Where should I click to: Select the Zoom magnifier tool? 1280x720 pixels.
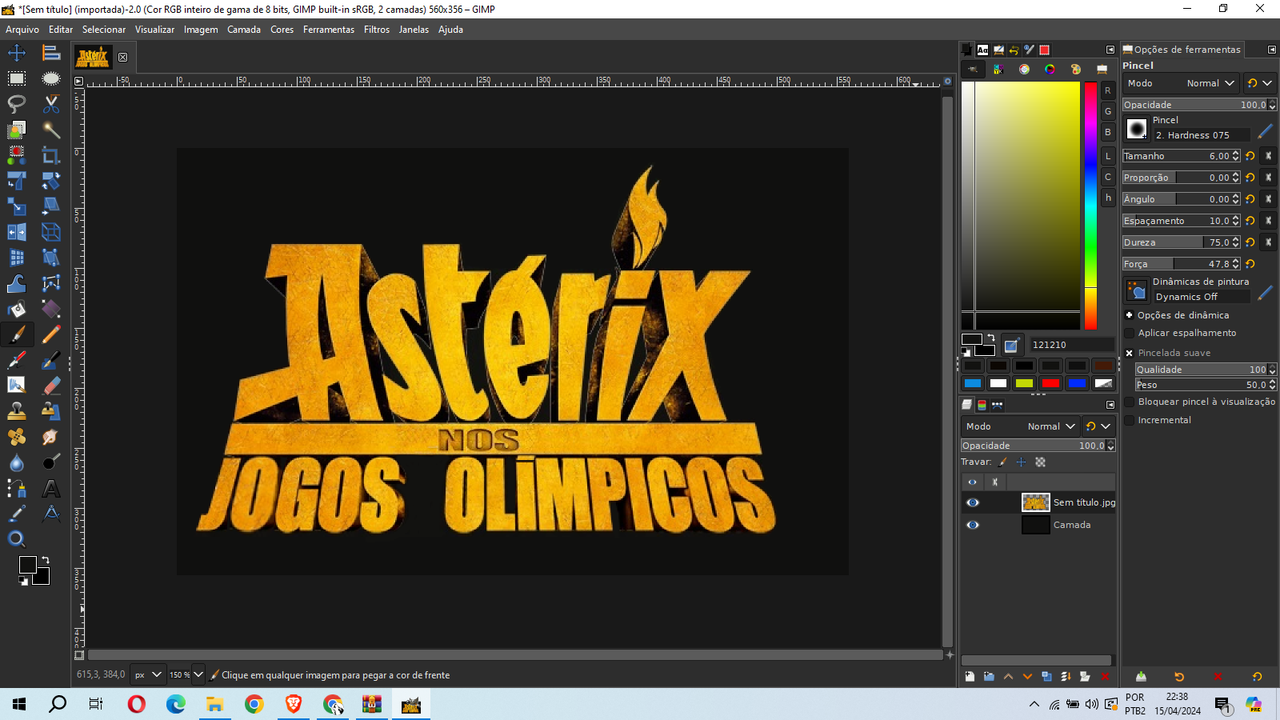pos(17,540)
